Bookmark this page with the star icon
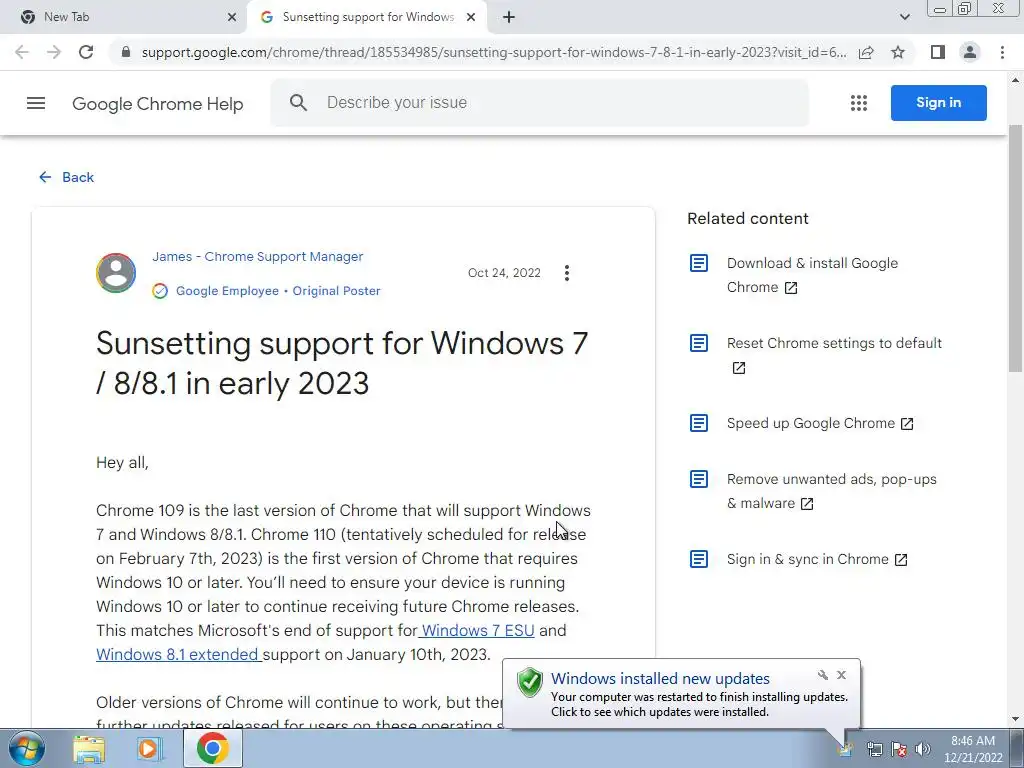This screenshot has height=768, width=1024. tap(898, 52)
